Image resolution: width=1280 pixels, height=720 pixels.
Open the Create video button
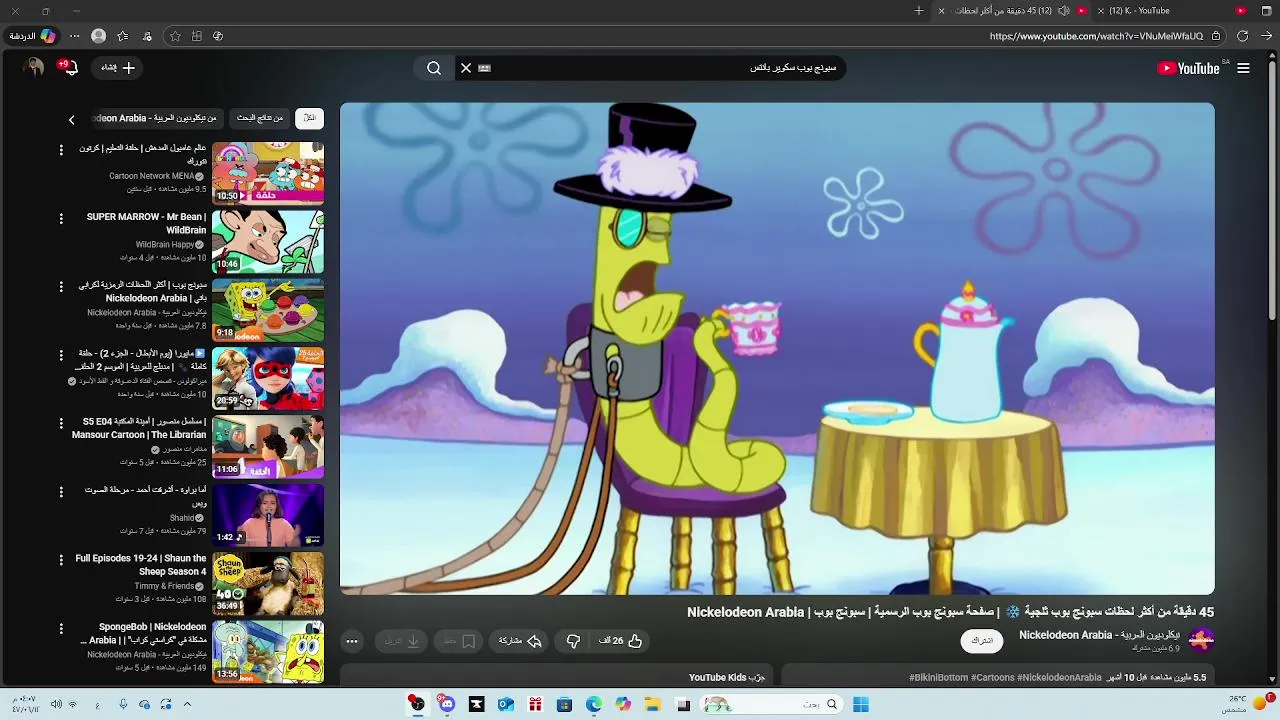118,68
